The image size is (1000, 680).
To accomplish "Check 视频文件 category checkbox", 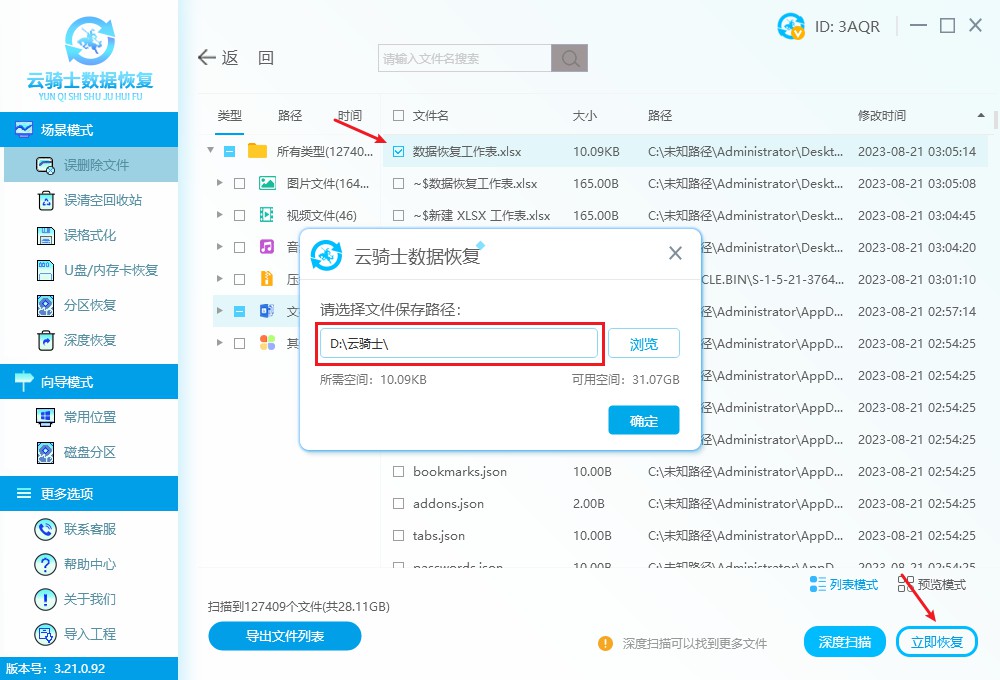I will click(x=240, y=216).
